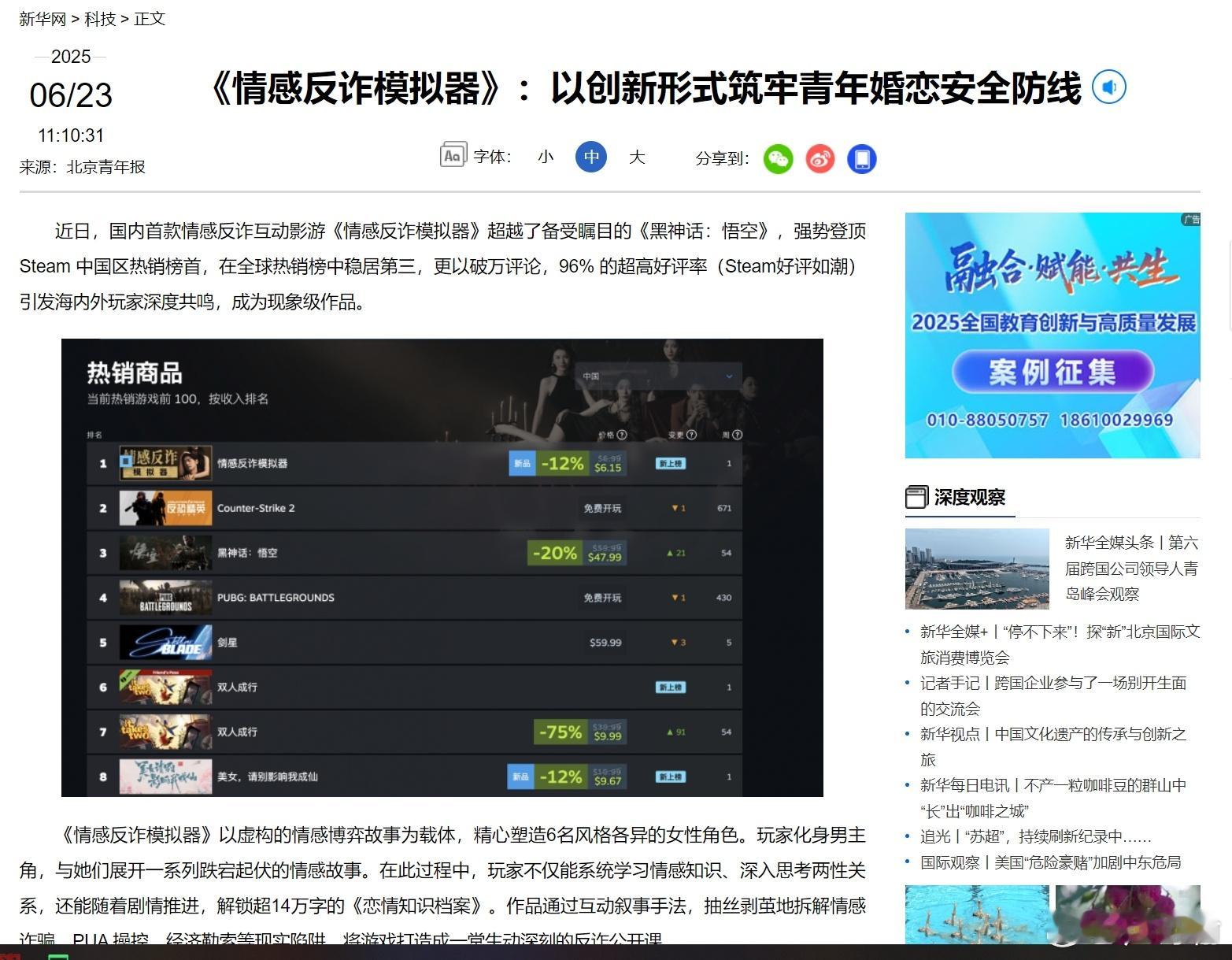
Task: Open 追光 苏超 article link
Action: 1035,836
